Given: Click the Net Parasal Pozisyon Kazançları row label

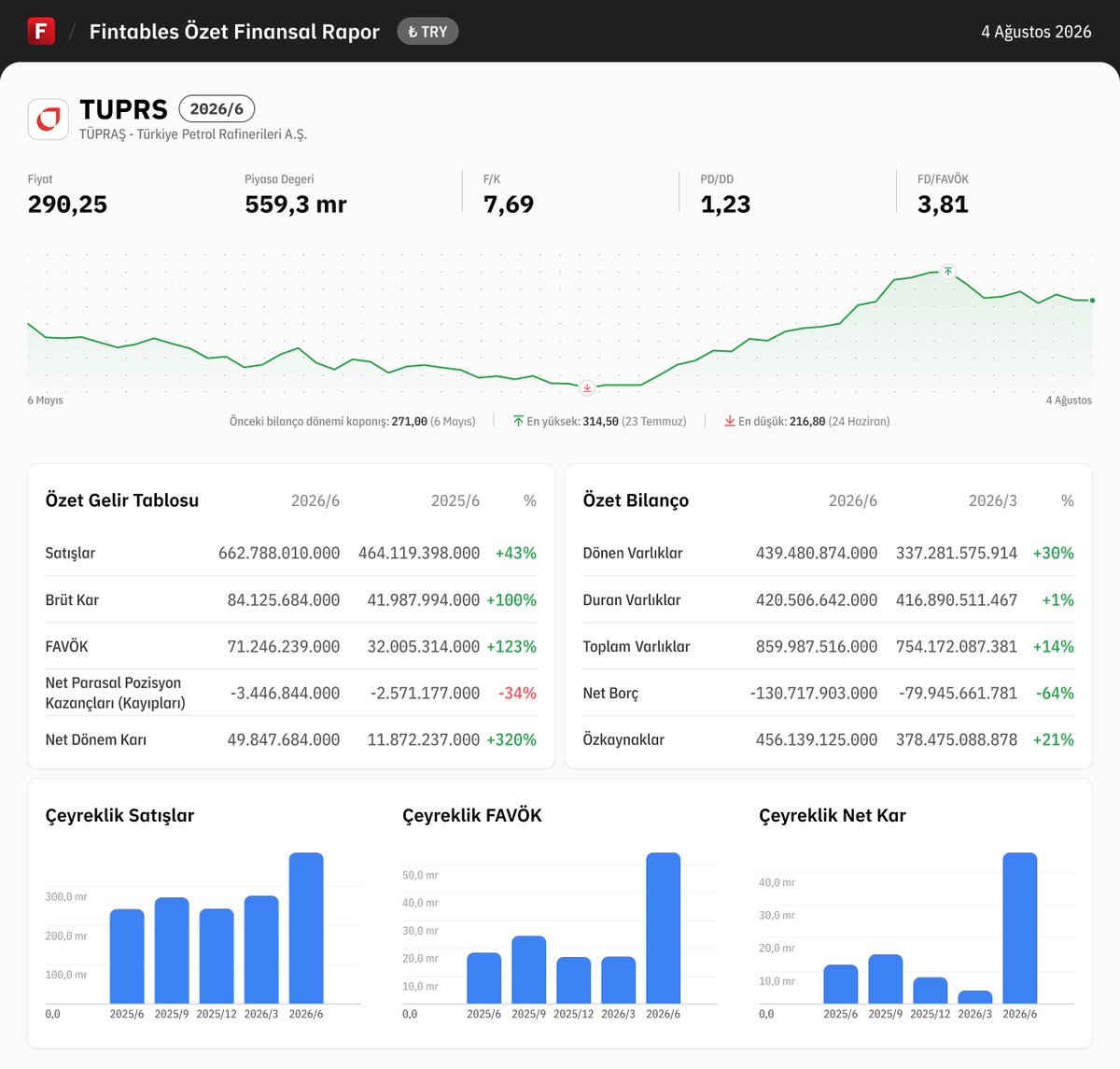Looking at the screenshot, I should pos(115,693).
